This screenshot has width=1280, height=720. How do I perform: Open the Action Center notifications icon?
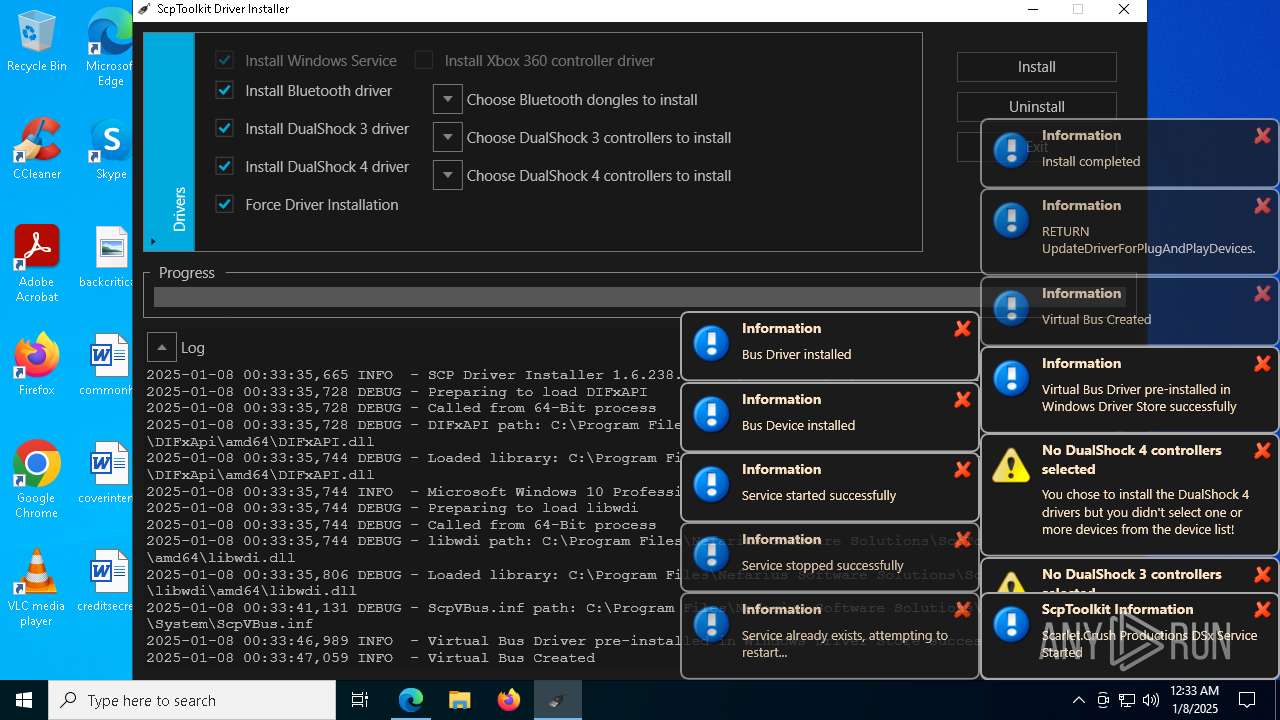tap(1247, 700)
